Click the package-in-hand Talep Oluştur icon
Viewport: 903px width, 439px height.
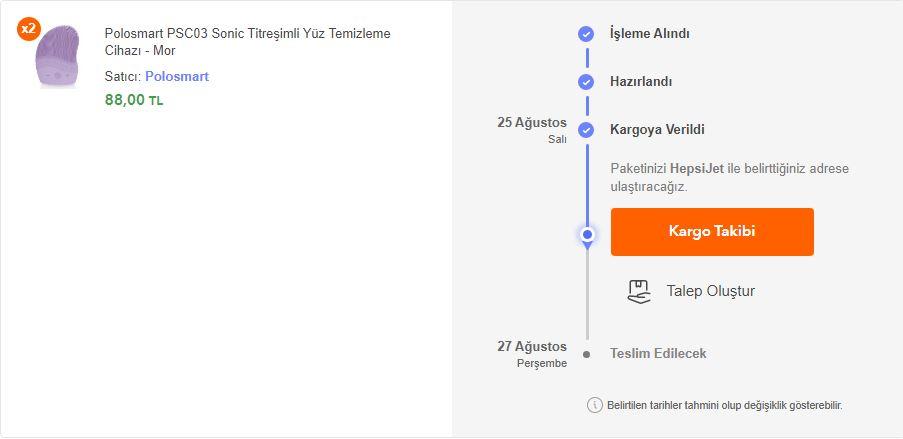[x=639, y=292]
